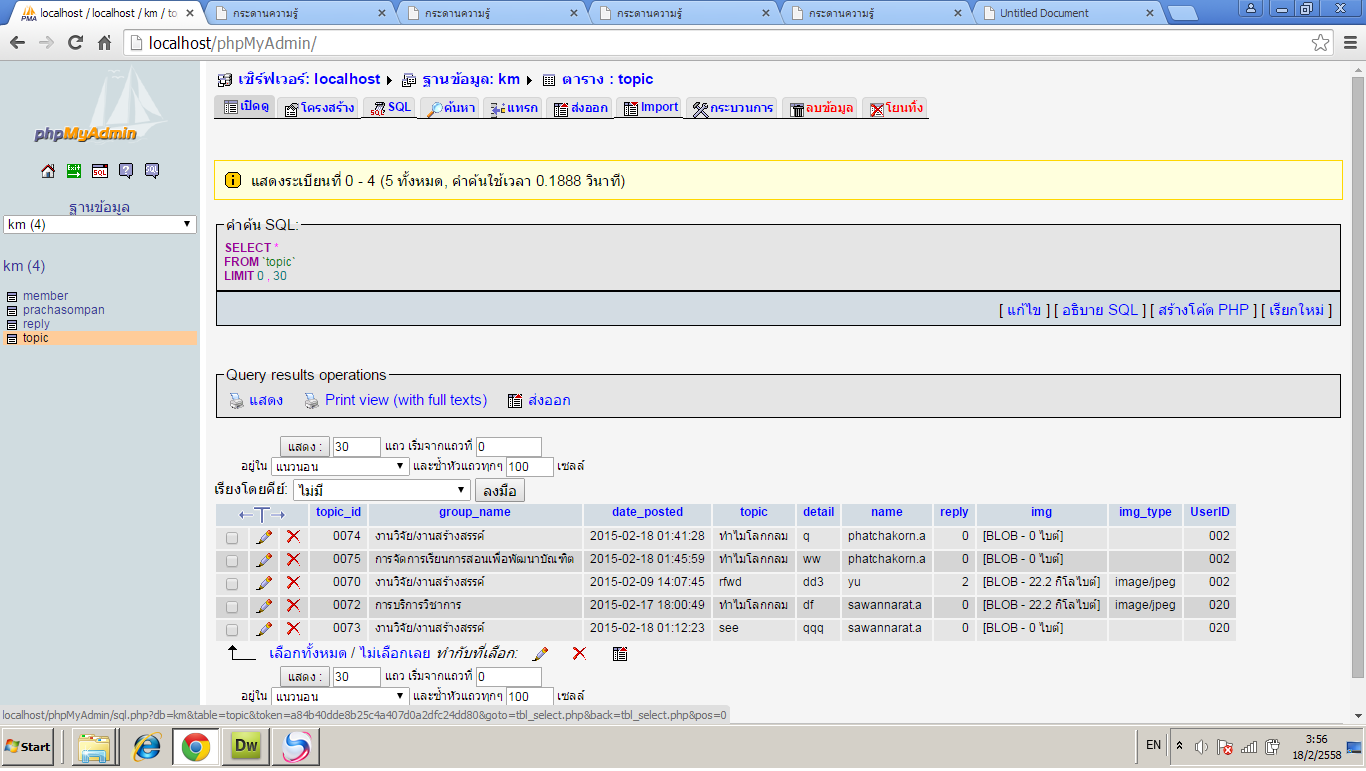Viewport: 1366px width, 771px height.
Task: Sort by the group_name column header
Action: pyautogui.click(x=474, y=512)
